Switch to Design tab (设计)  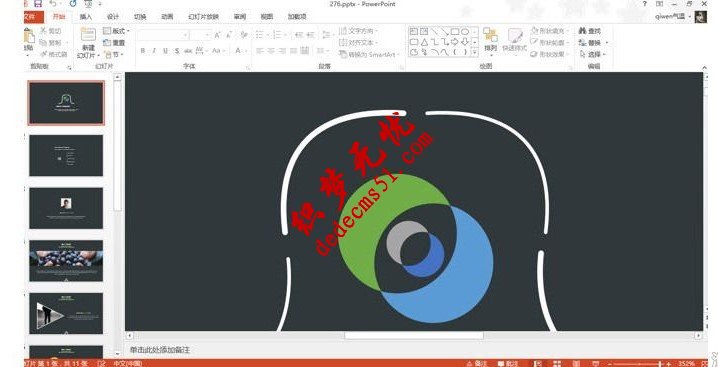click(x=113, y=17)
